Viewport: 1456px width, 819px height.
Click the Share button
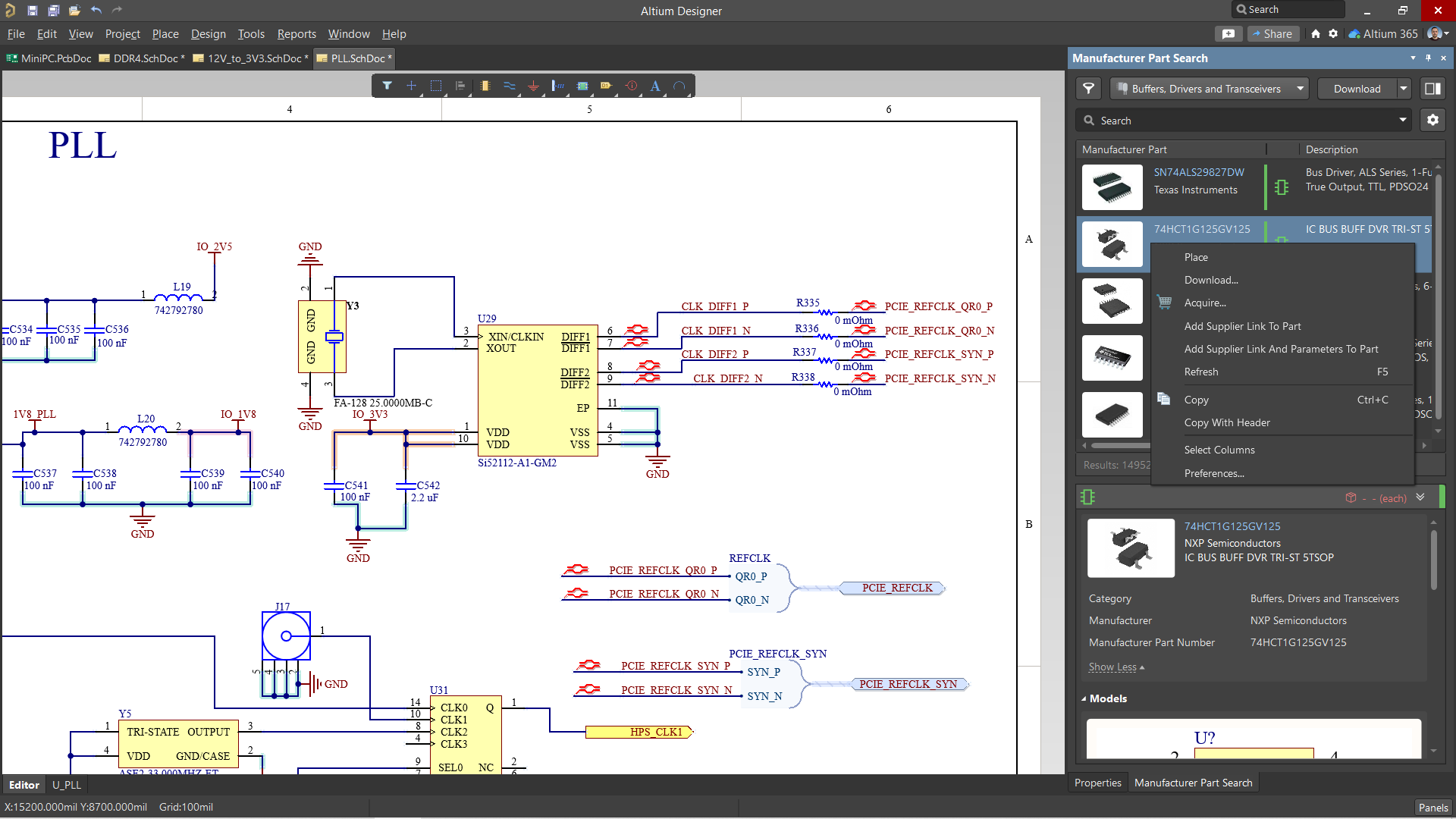tap(1273, 34)
